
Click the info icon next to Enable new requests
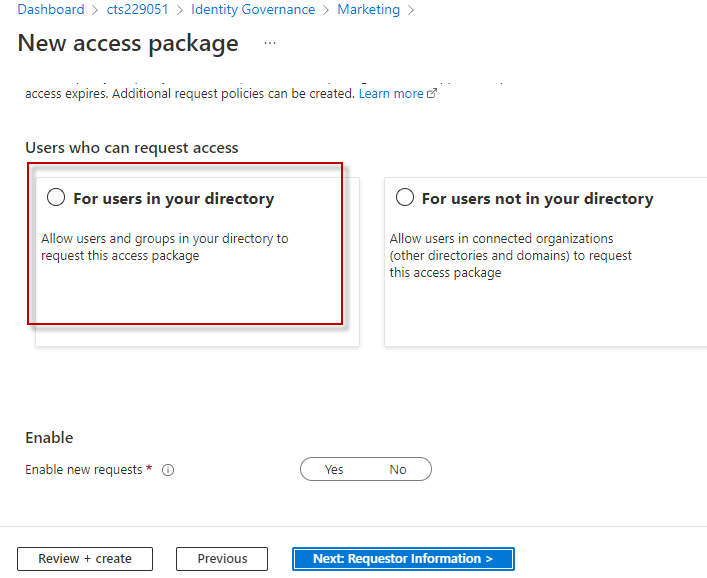(168, 470)
